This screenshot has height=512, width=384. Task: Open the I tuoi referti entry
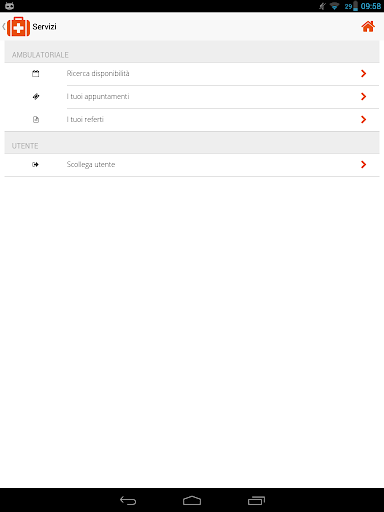click(192, 120)
